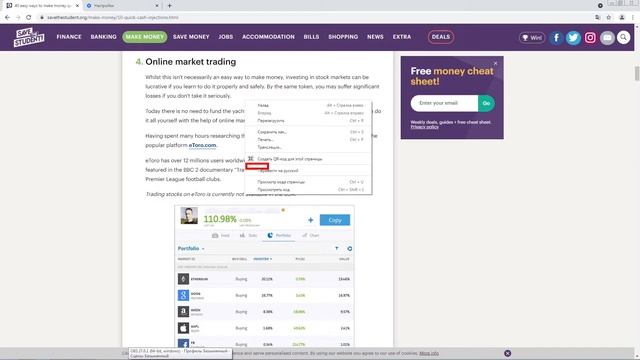Open the SAVE MONEY navigation menu
The width and height of the screenshot is (640, 360).
[x=191, y=37]
